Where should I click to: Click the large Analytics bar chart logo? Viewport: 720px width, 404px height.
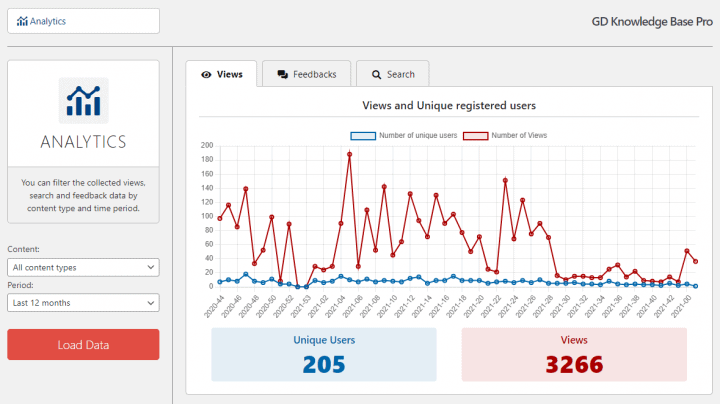[x=84, y=101]
